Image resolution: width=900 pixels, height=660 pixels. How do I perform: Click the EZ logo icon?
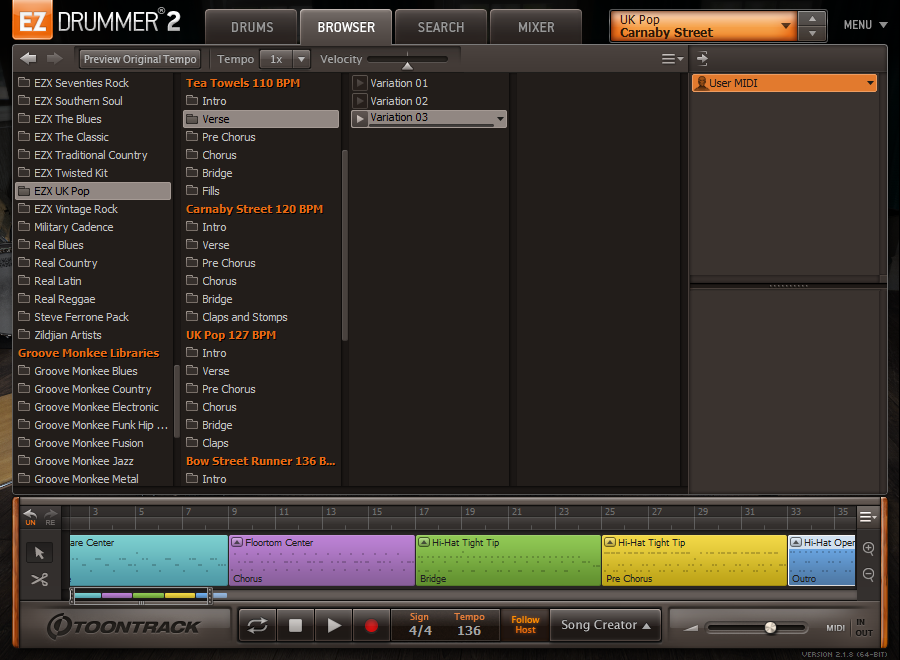click(x=33, y=21)
